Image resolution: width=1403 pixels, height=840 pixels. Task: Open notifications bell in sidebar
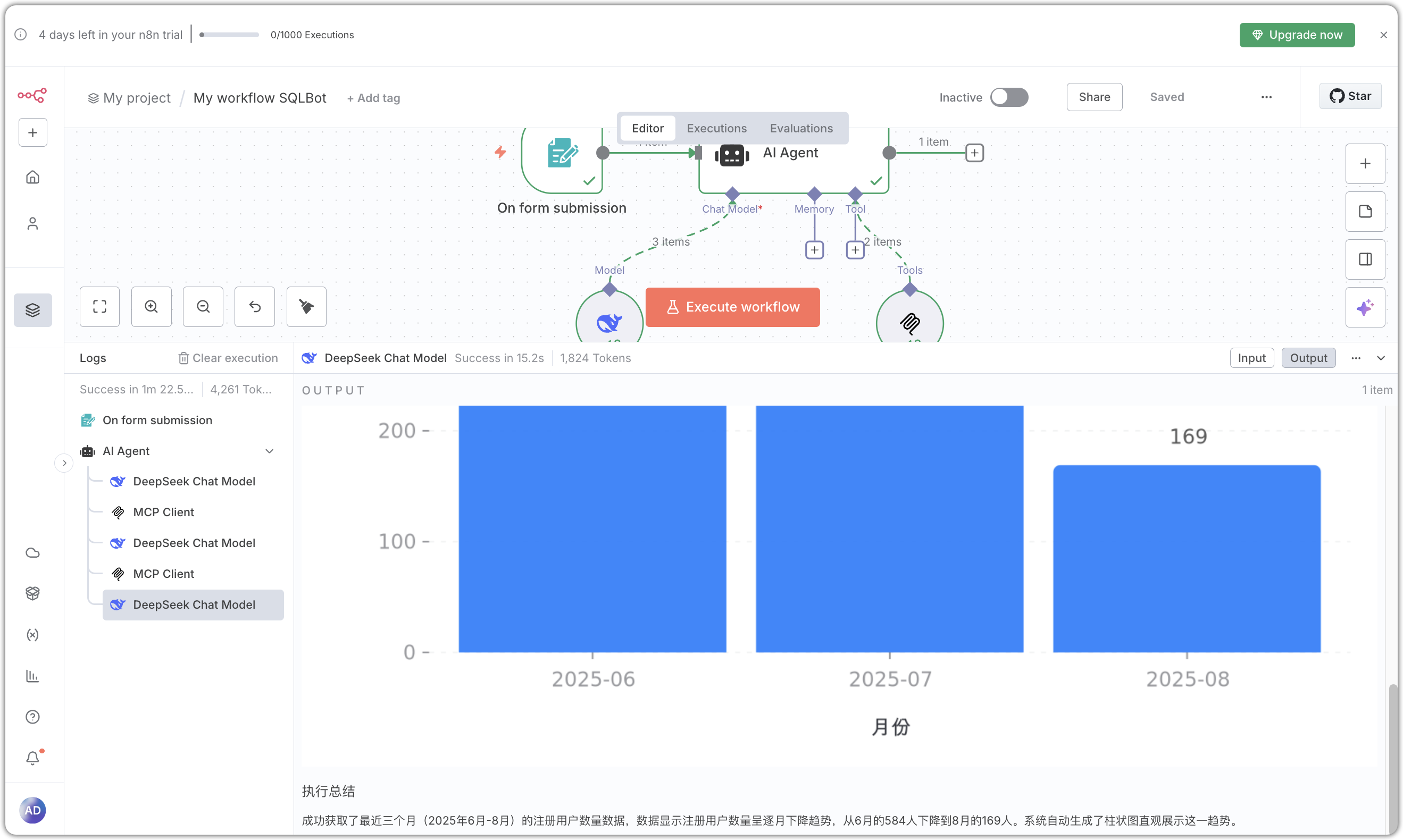tap(33, 758)
